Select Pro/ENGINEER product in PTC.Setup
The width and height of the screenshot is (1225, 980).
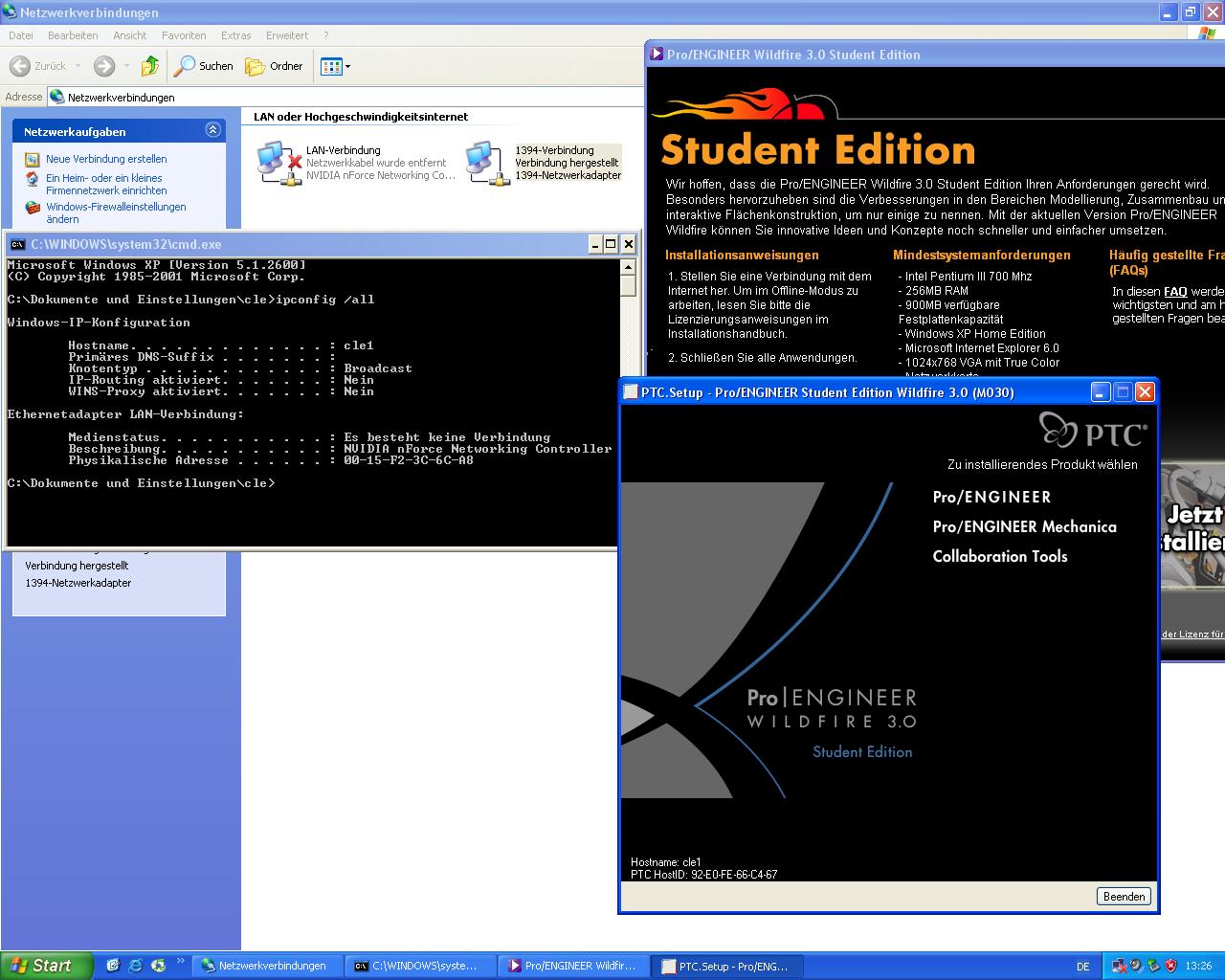pos(991,497)
